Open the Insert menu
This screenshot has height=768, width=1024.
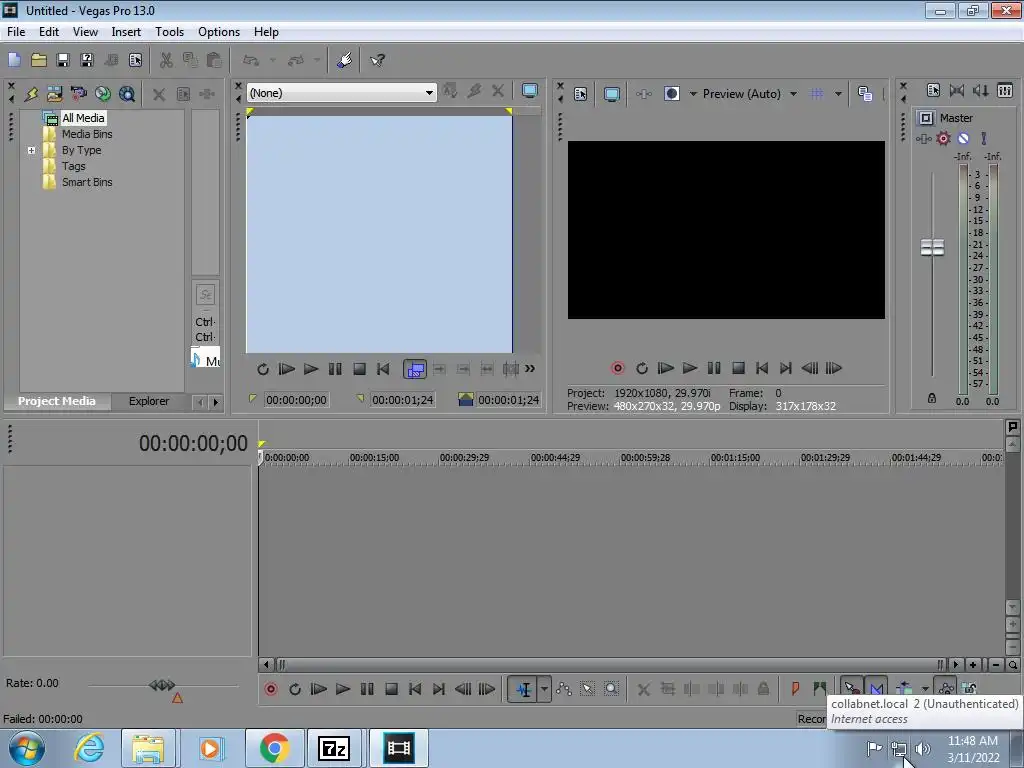coord(126,31)
